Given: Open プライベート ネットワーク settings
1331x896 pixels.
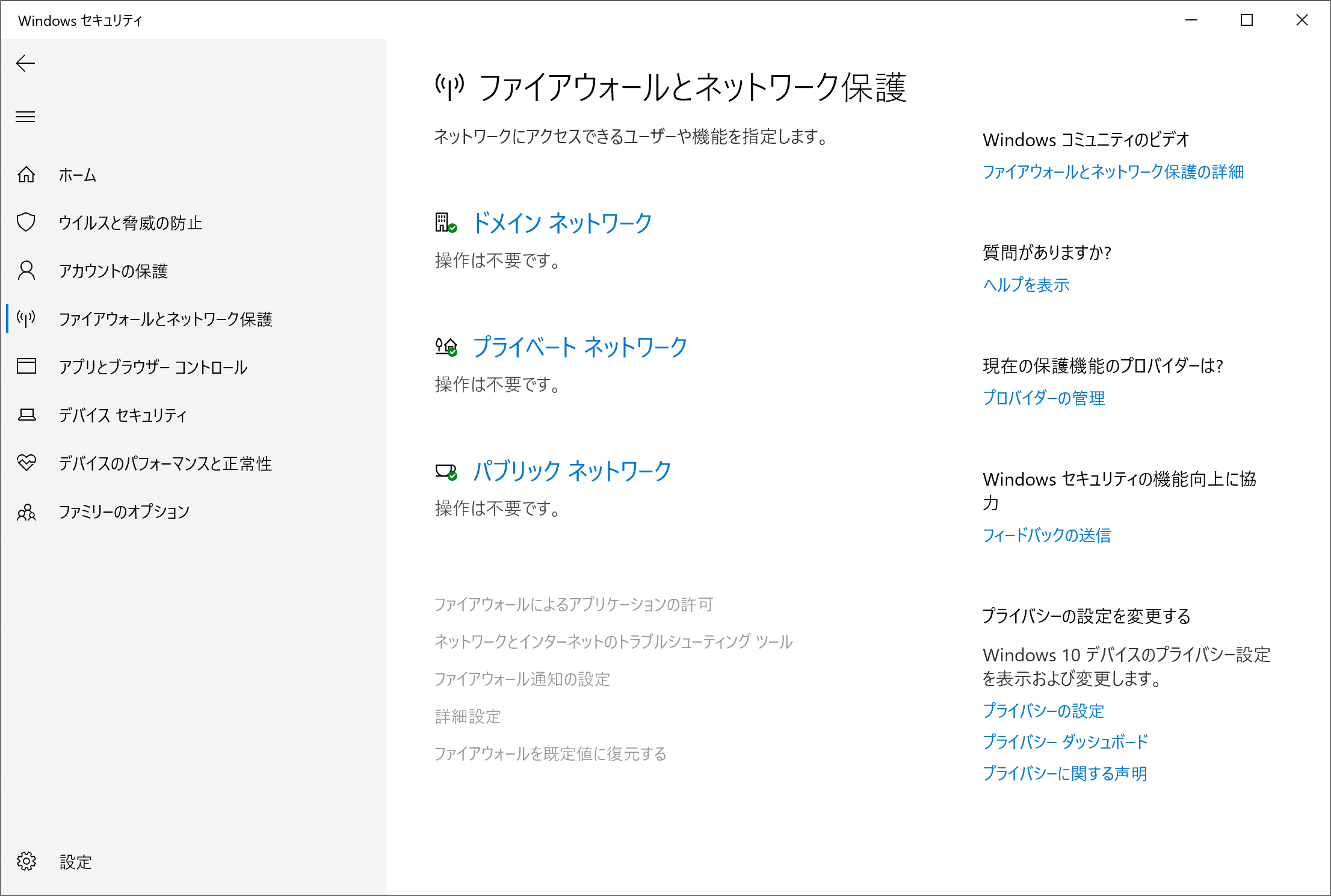Looking at the screenshot, I should 579,347.
